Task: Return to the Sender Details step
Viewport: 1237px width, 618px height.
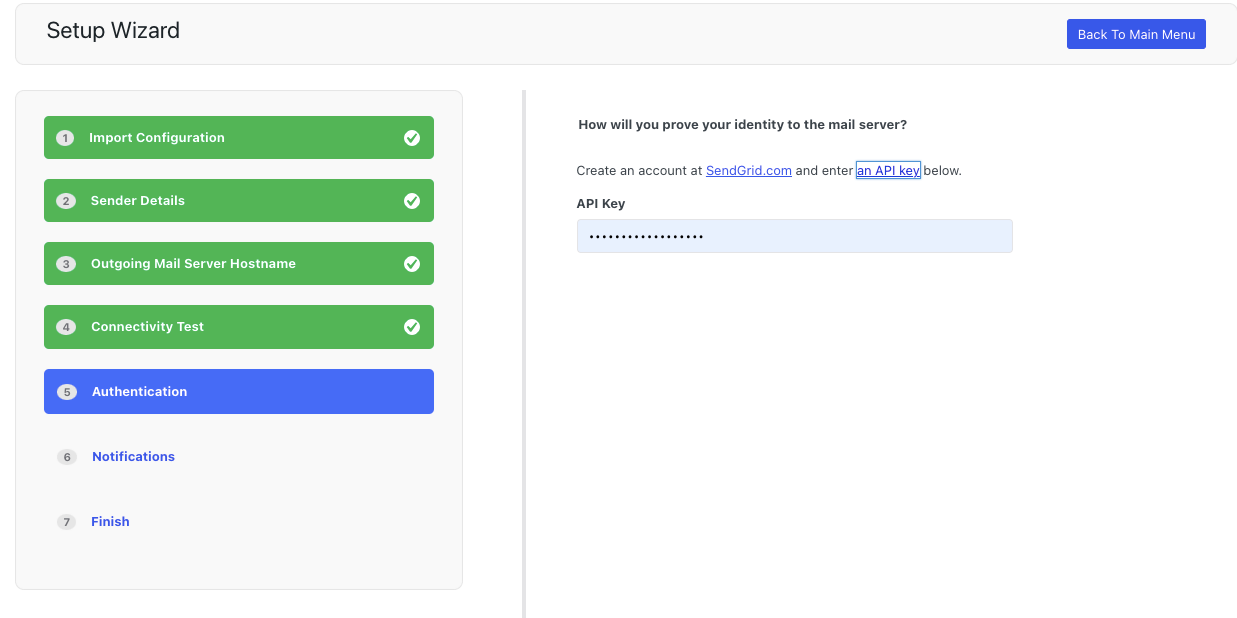Action: pyautogui.click(x=138, y=201)
